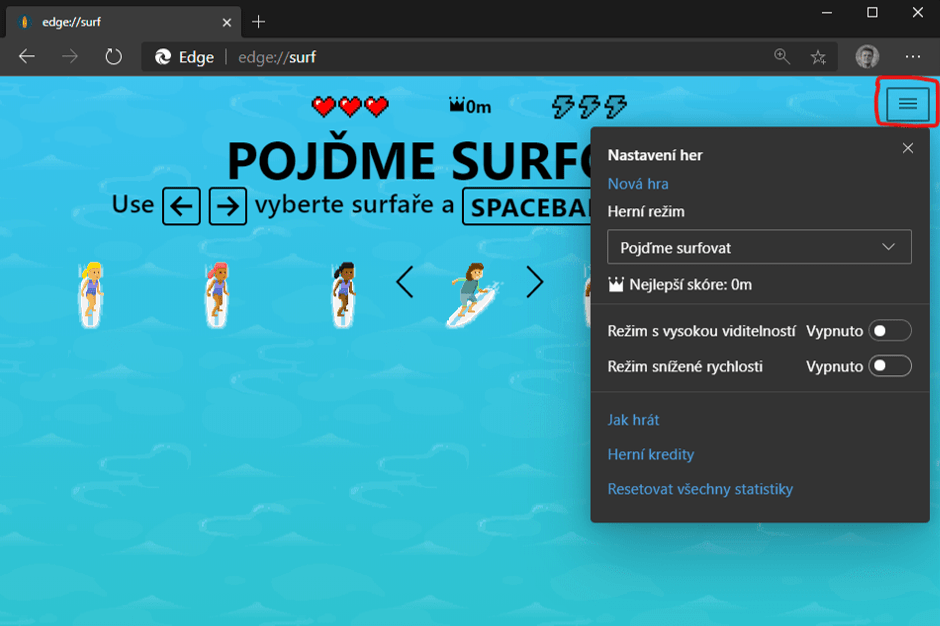This screenshot has width=940, height=626.
Task: Toggle Režim s vysokou viditelností switch
Action: pyautogui.click(x=890, y=331)
